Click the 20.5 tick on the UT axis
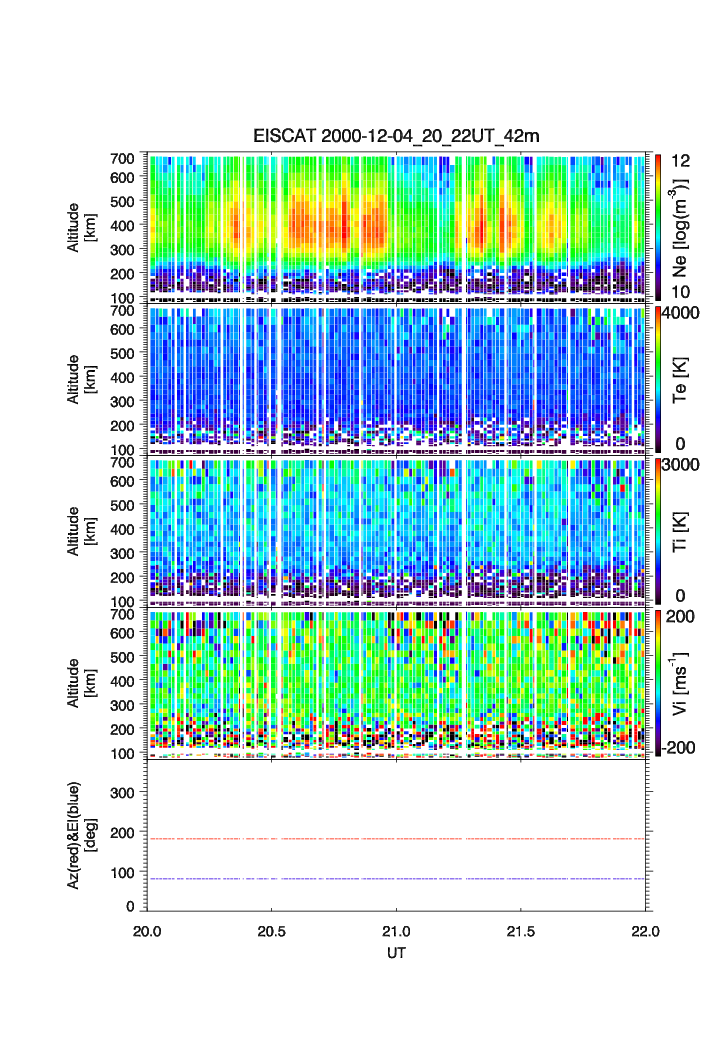This screenshot has width=708, height=1063. (x=272, y=930)
